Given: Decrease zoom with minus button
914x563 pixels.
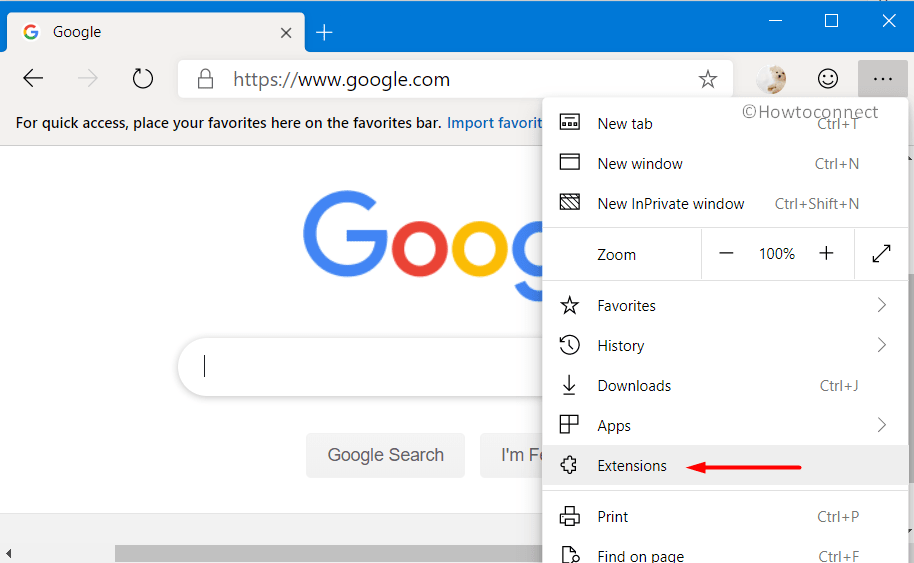Looking at the screenshot, I should click(x=726, y=254).
